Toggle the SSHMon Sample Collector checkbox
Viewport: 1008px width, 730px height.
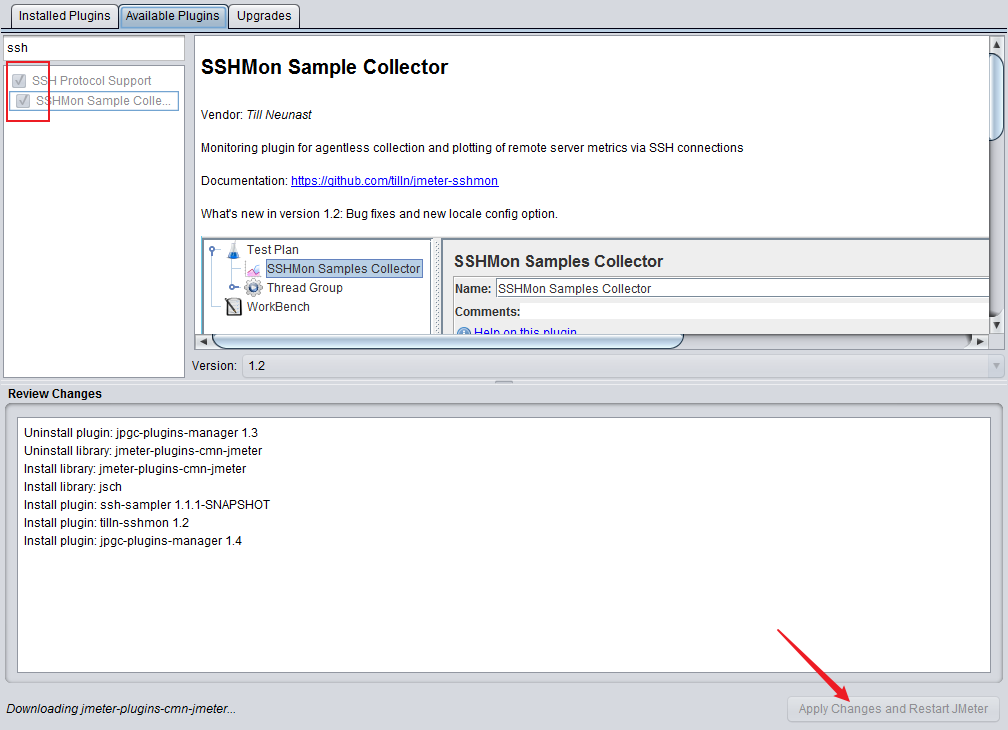(23, 101)
